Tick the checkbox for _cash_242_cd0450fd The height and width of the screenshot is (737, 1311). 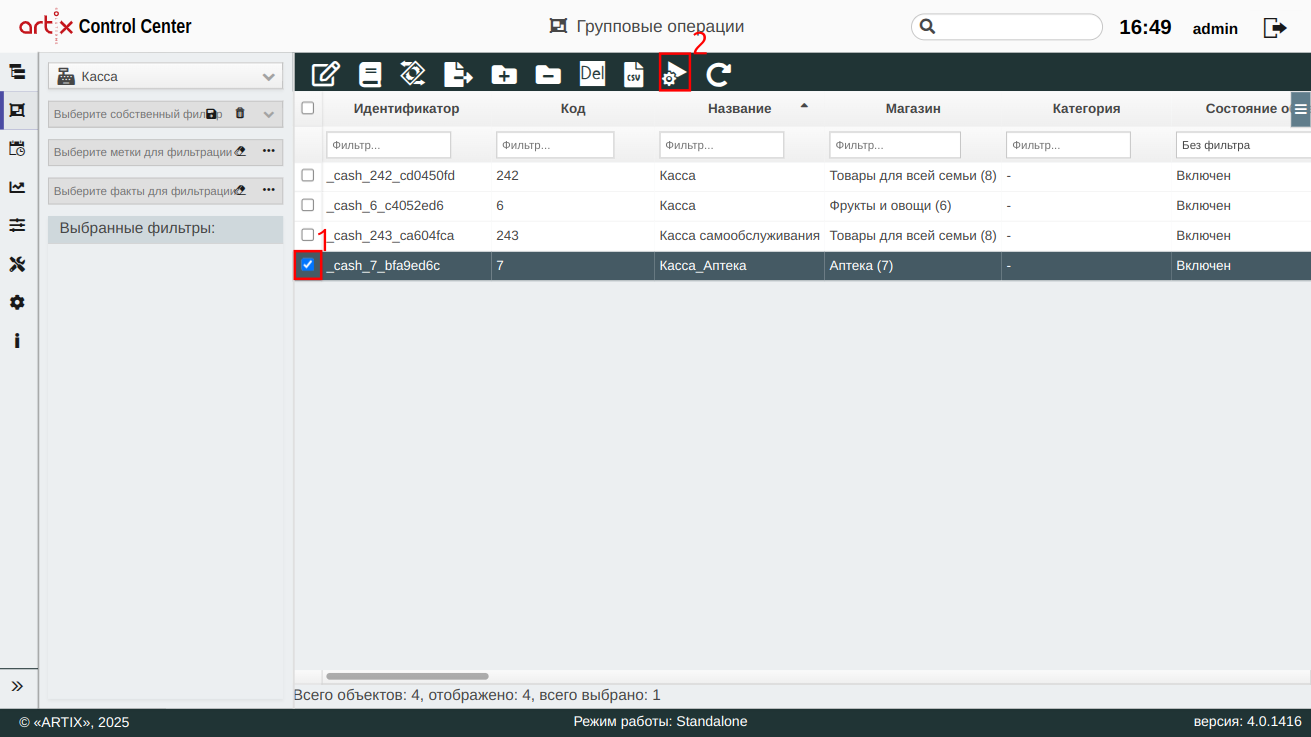click(x=308, y=175)
